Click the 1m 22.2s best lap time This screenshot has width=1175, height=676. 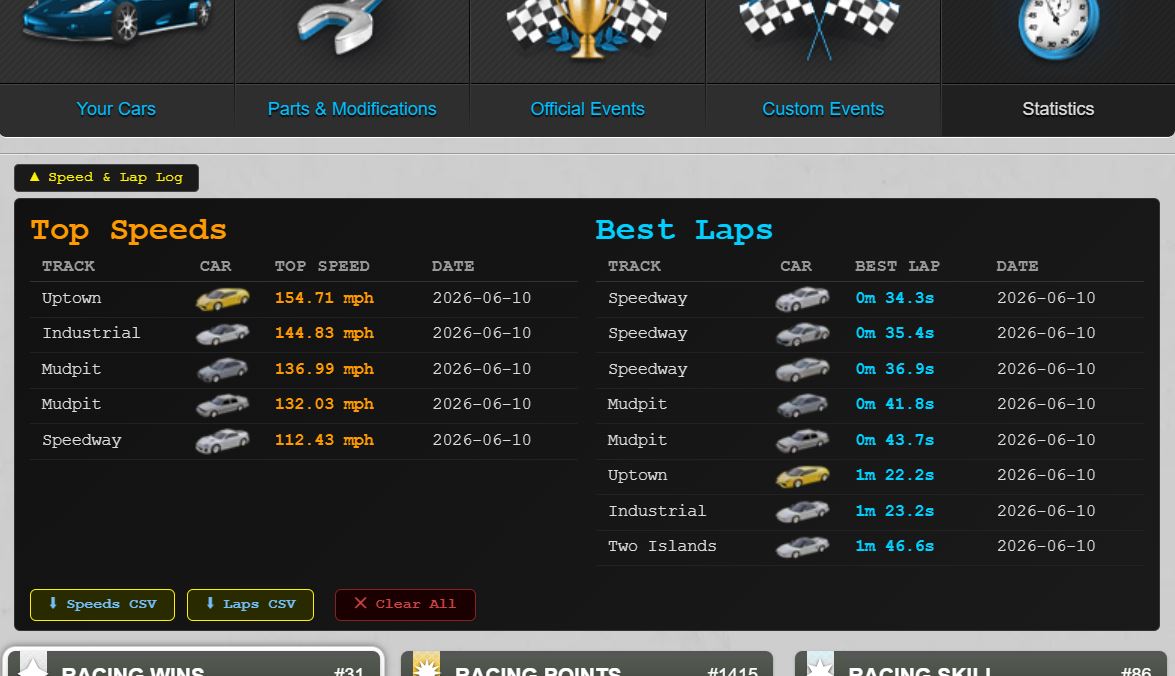[895, 476]
